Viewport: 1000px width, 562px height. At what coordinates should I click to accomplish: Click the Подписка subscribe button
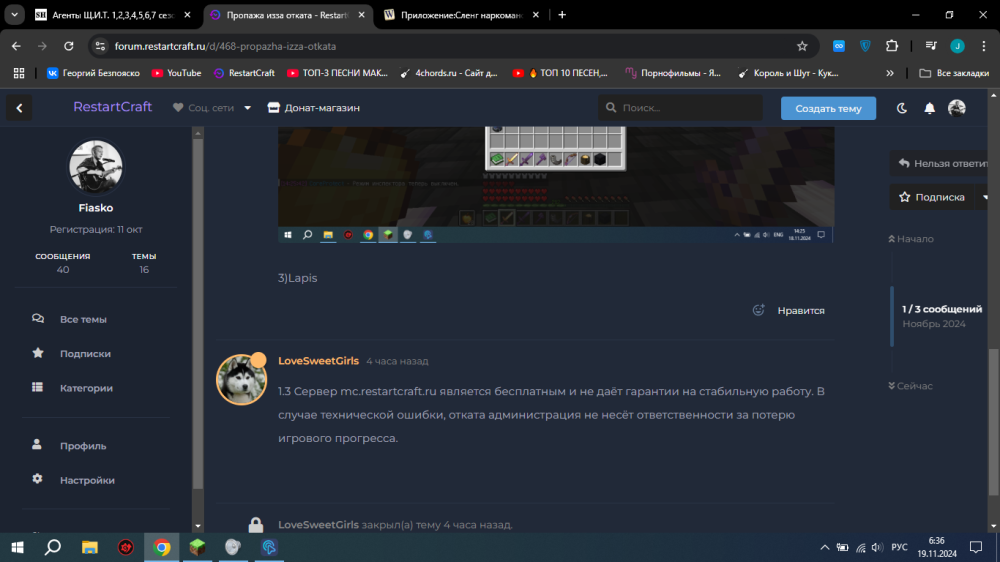[x=932, y=197]
